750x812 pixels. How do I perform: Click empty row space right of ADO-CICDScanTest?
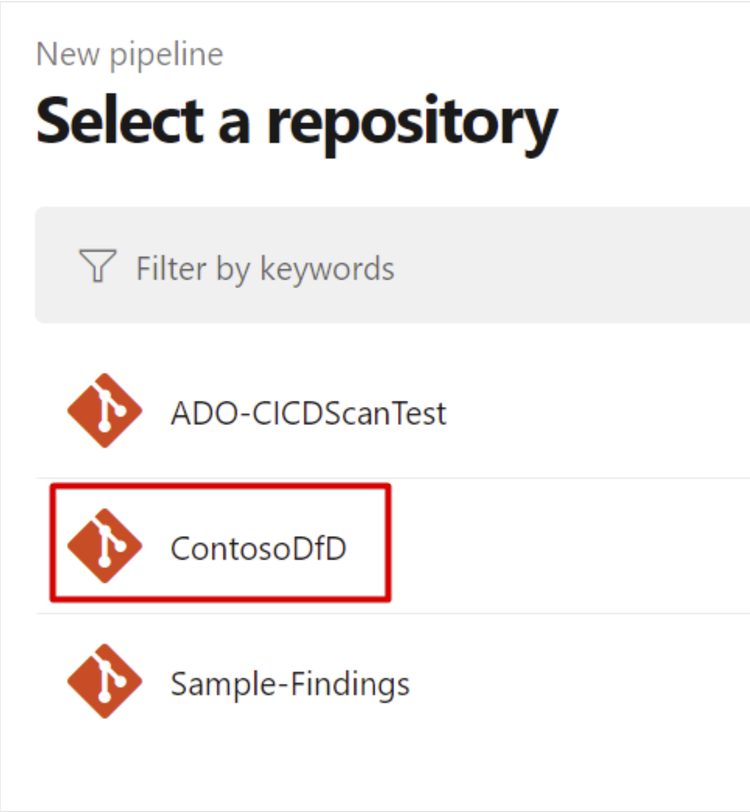596,411
